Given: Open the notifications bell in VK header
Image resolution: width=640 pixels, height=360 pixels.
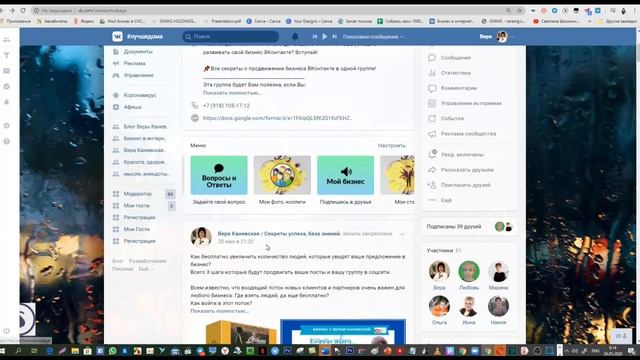Looking at the screenshot, I should (x=295, y=36).
